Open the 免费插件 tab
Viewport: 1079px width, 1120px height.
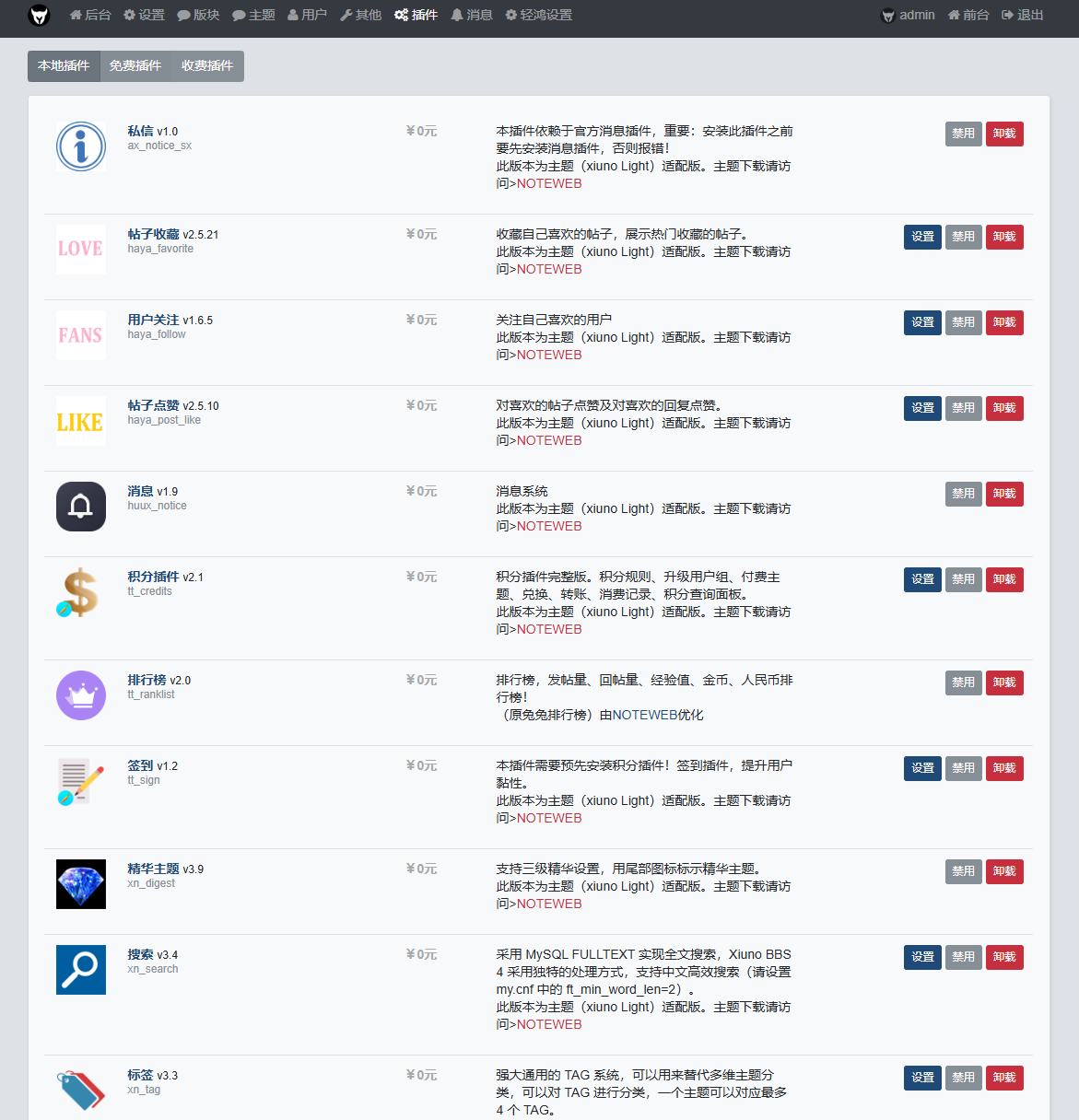click(x=135, y=66)
